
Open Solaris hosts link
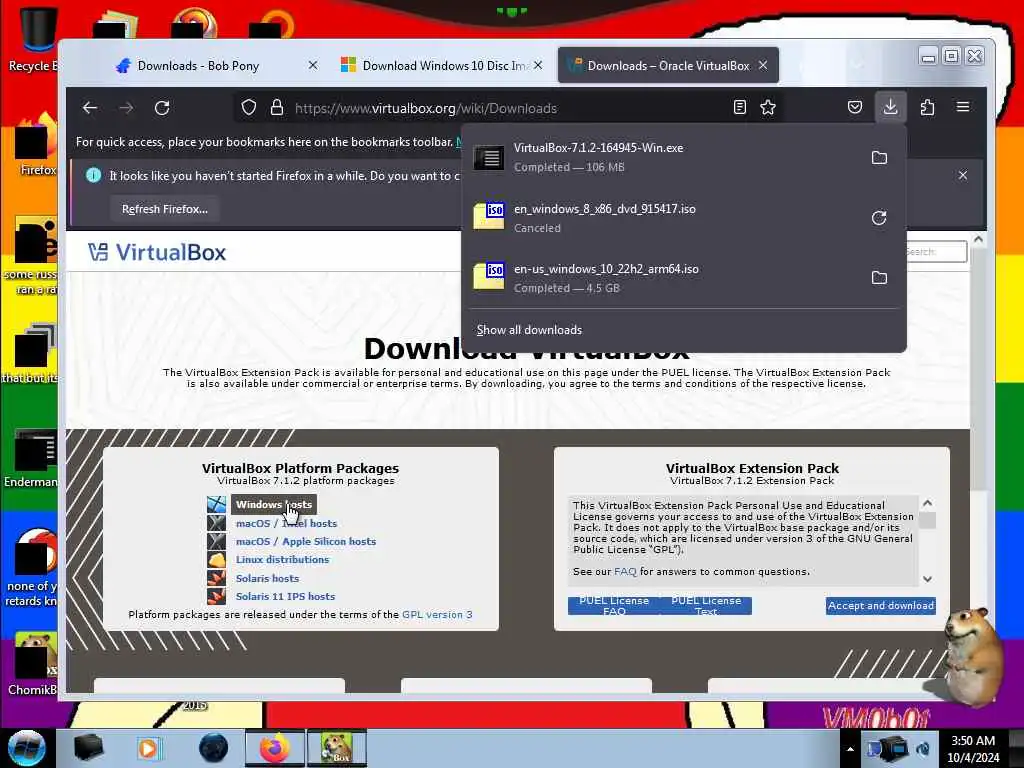pos(267,578)
